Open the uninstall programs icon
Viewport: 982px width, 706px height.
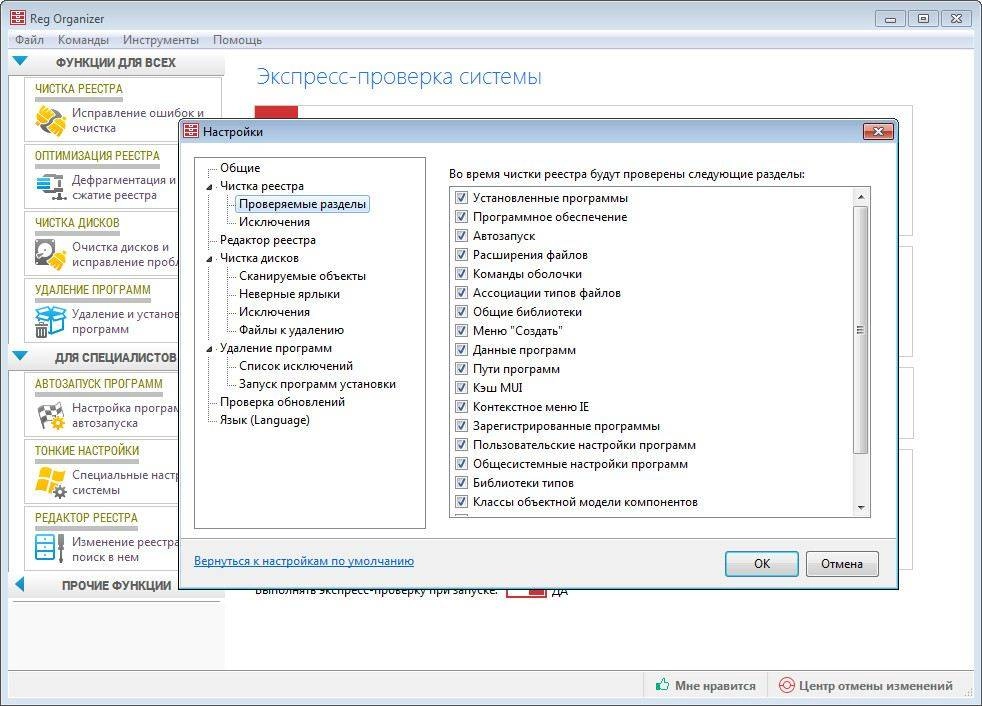[x=51, y=321]
